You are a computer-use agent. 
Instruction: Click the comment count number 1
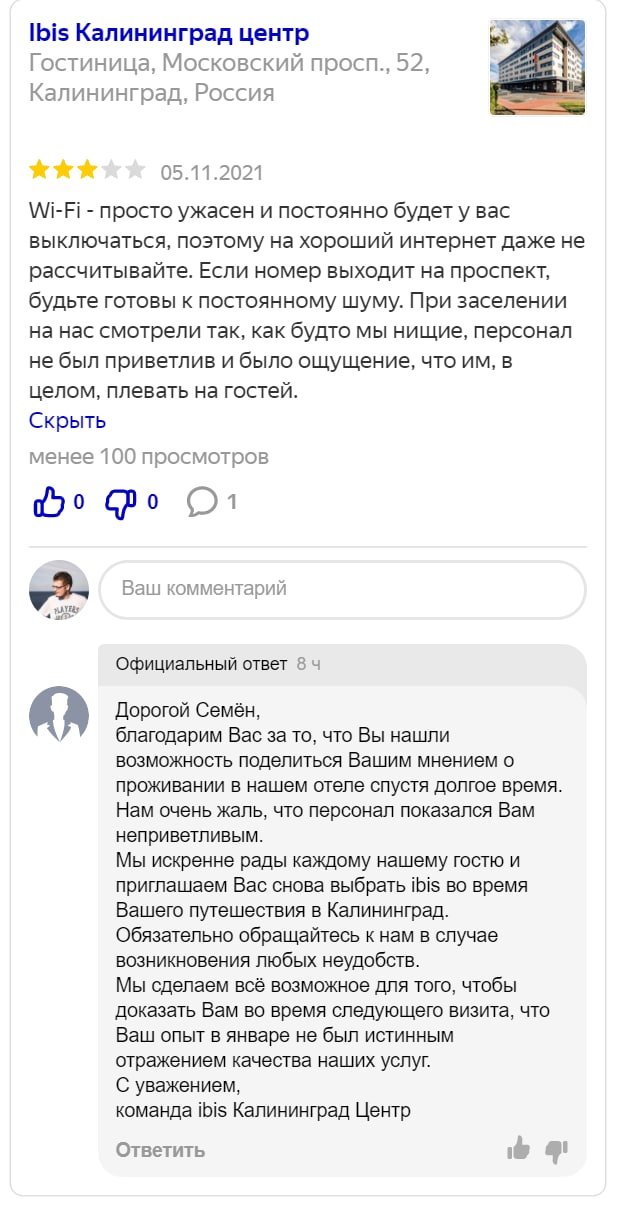[232, 502]
